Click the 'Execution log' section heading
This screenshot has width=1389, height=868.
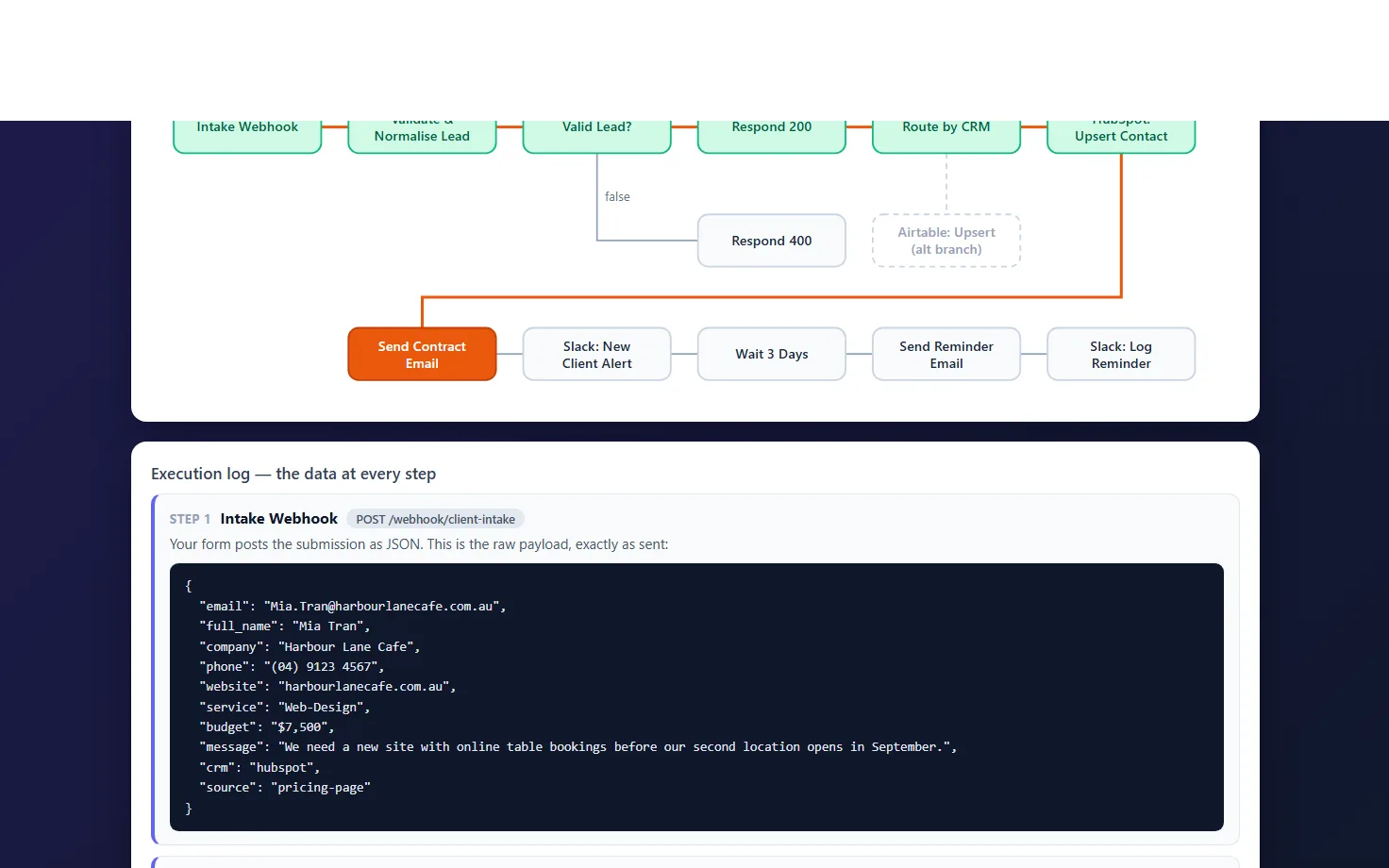[293, 474]
